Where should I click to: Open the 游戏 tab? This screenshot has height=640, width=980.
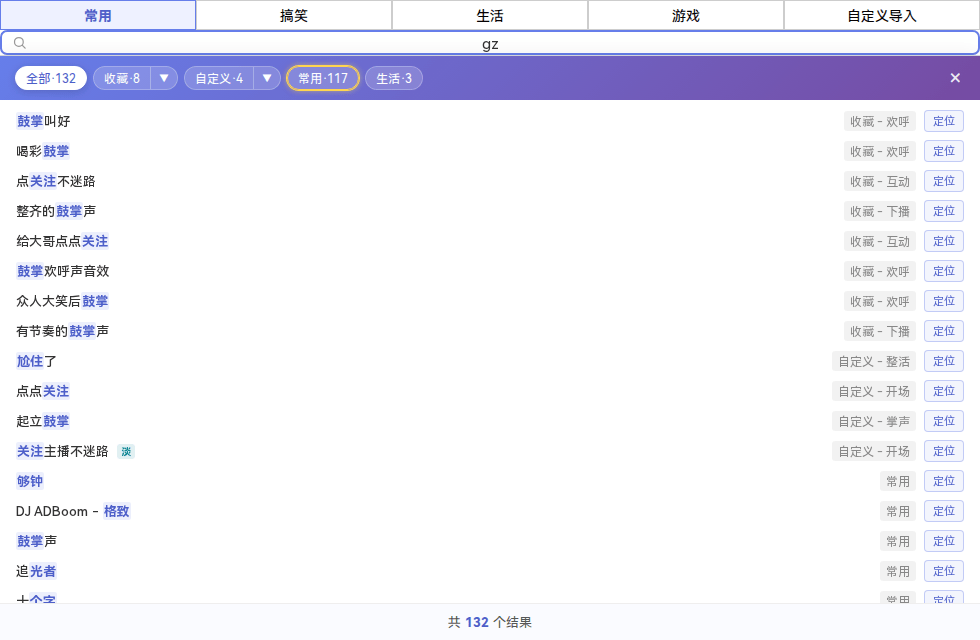[x=686, y=16]
